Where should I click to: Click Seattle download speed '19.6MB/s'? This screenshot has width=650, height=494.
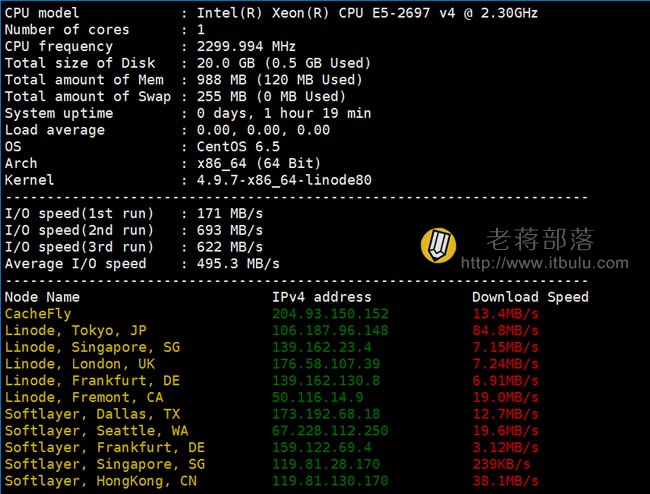point(505,431)
